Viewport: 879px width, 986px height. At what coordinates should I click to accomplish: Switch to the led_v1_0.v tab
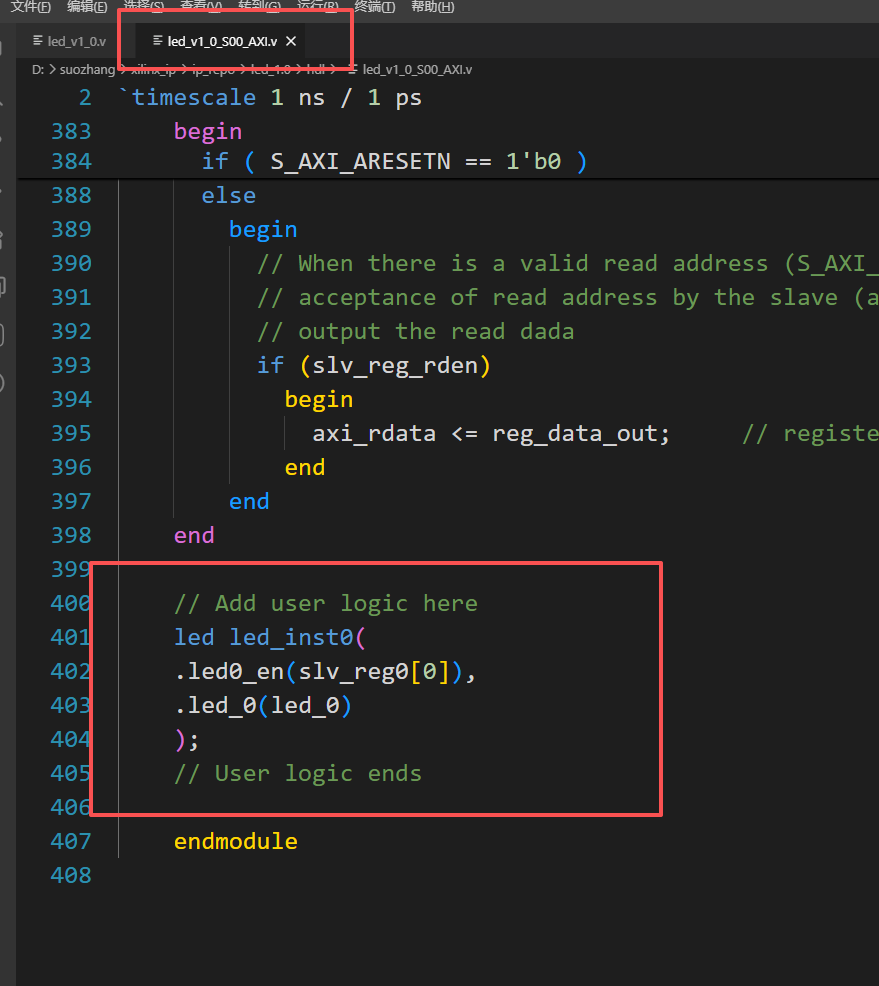point(70,42)
